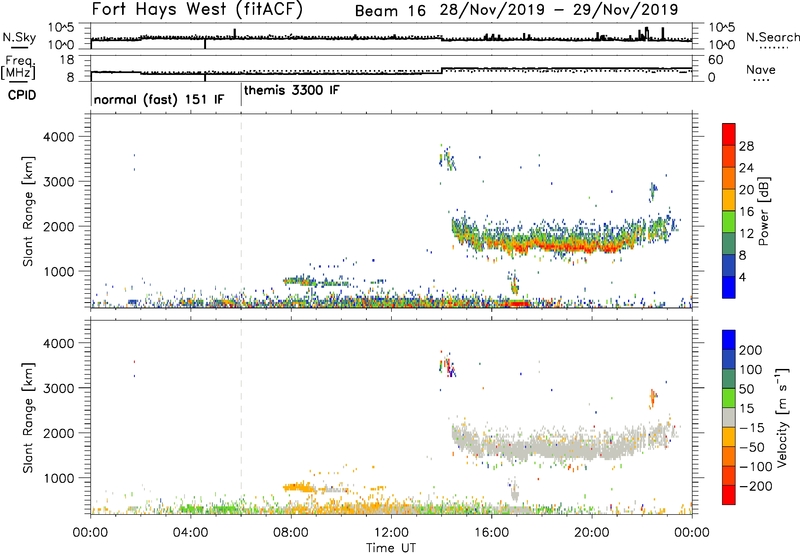Click the 'Slant Range [km]' label of the velocity panel
The image size is (800, 554).
coord(28,418)
